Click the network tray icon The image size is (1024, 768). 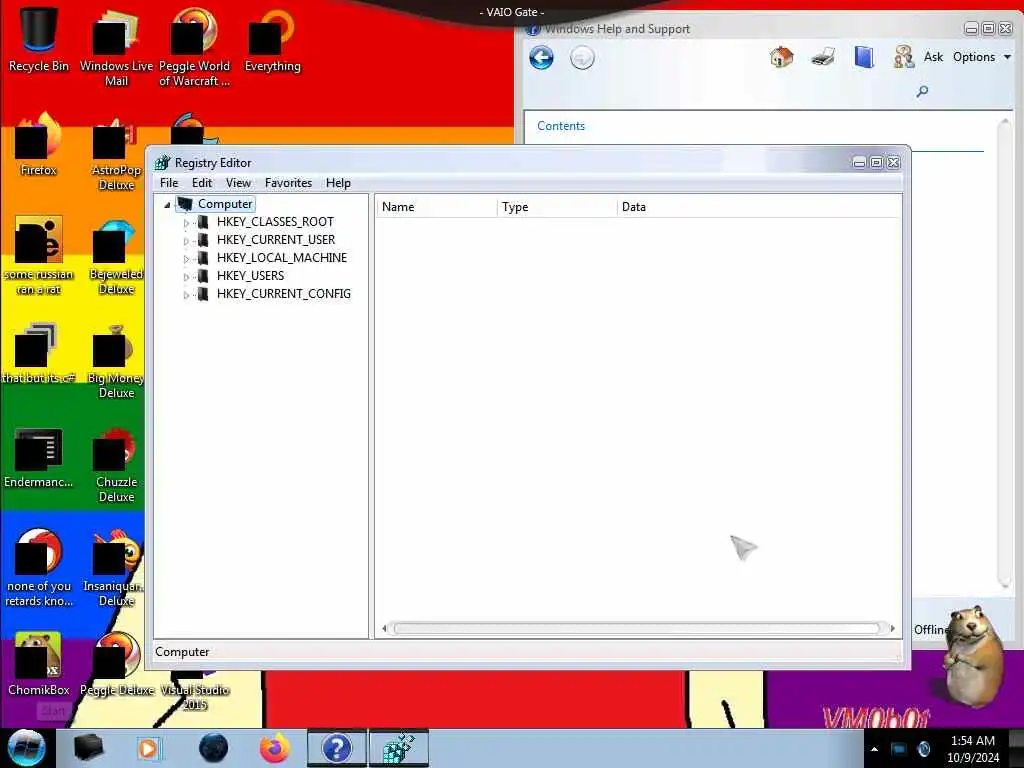coord(899,749)
